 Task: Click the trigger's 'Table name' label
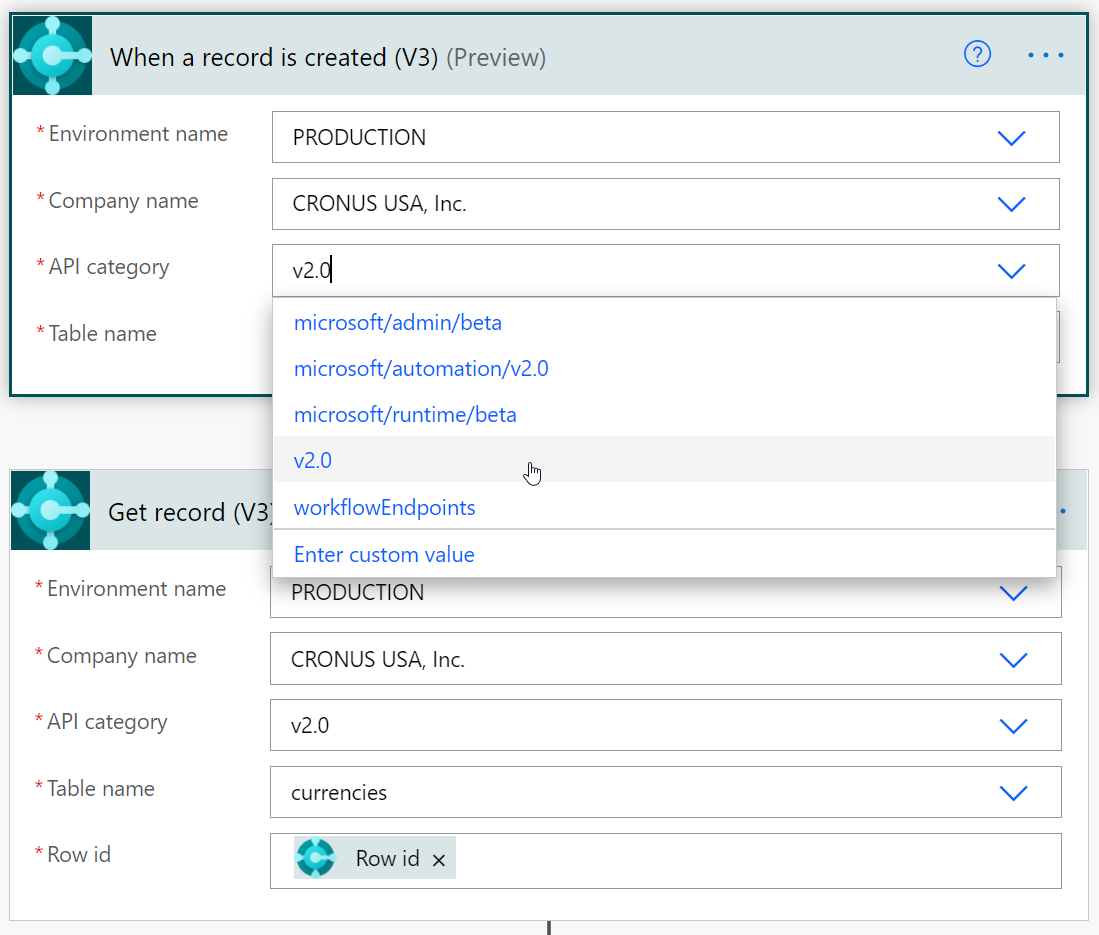(102, 334)
